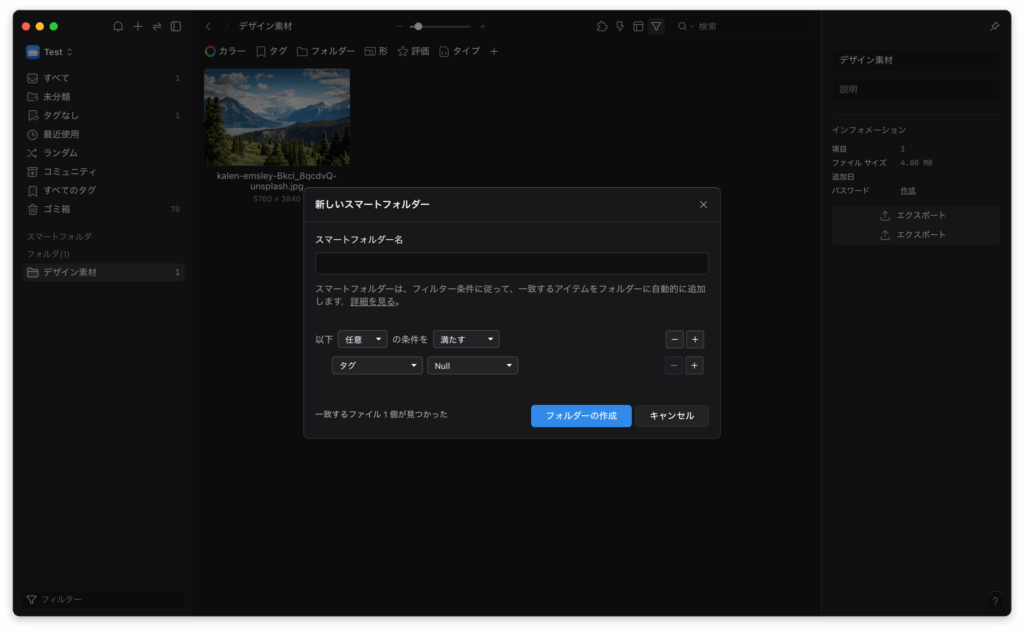Click the notification bell icon
1024x632 pixels.
[x=118, y=26]
